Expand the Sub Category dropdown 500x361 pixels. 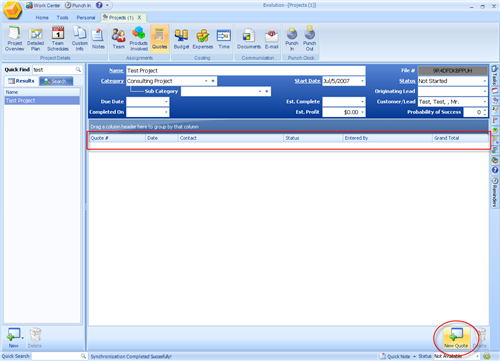pos(260,91)
